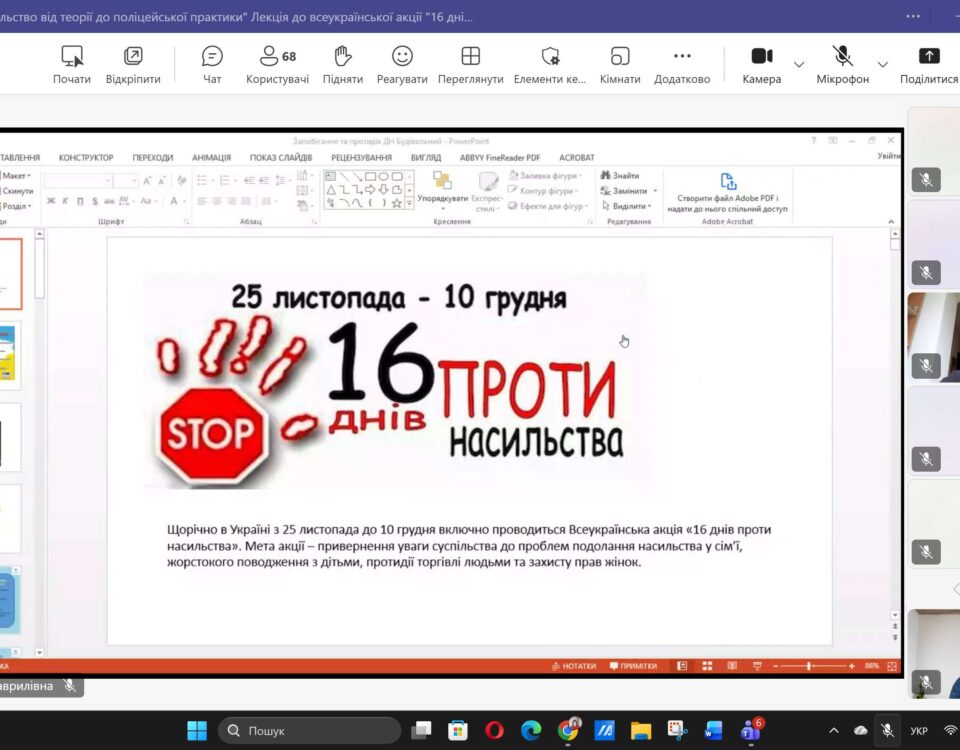Open the meeting title bar ellipsis menu

tap(912, 16)
